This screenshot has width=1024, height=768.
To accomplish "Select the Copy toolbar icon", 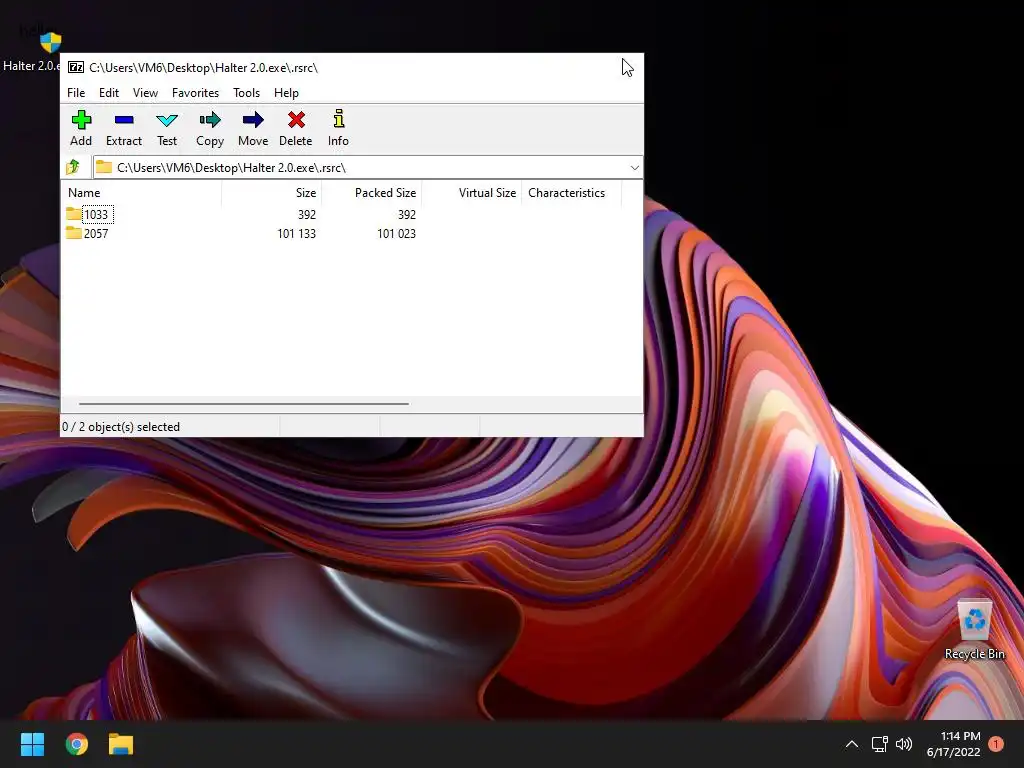I will pos(210,120).
